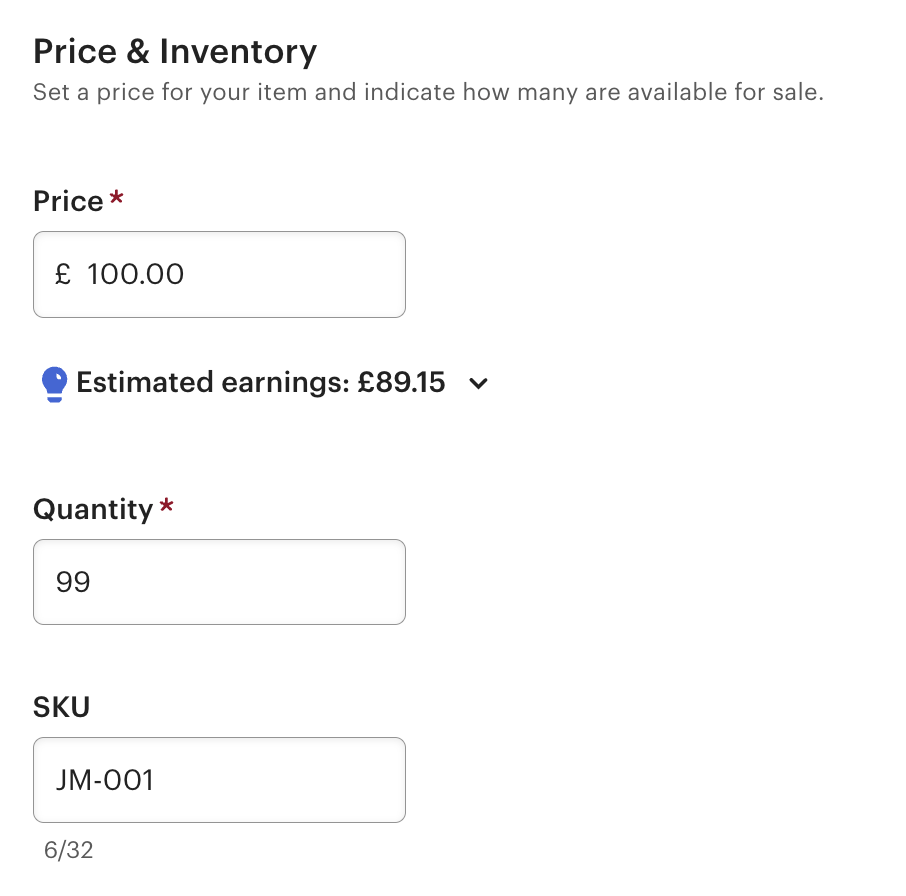Click the £89.15 earnings amount
The image size is (906, 896).
401,383
